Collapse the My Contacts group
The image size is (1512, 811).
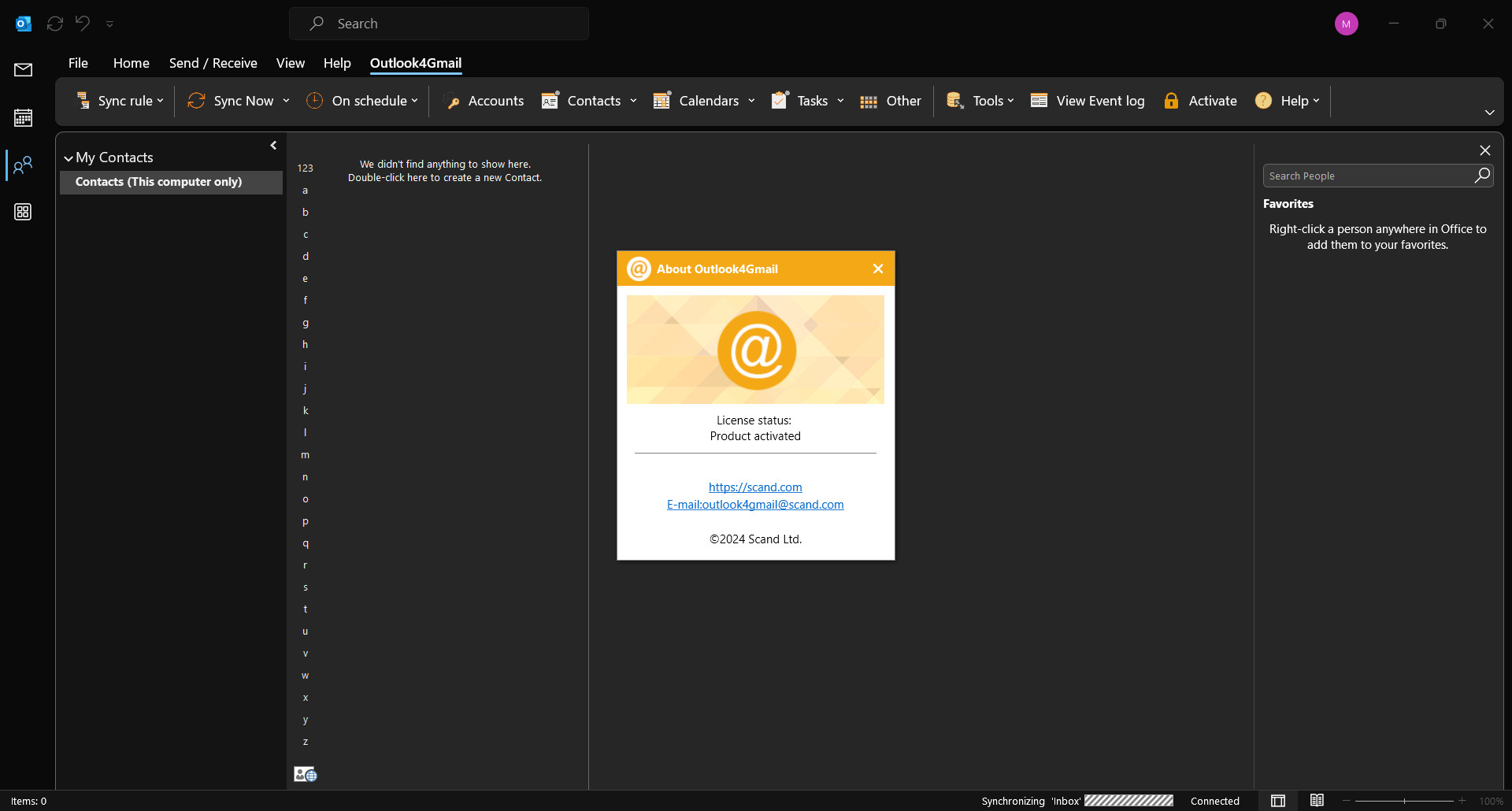tap(69, 158)
